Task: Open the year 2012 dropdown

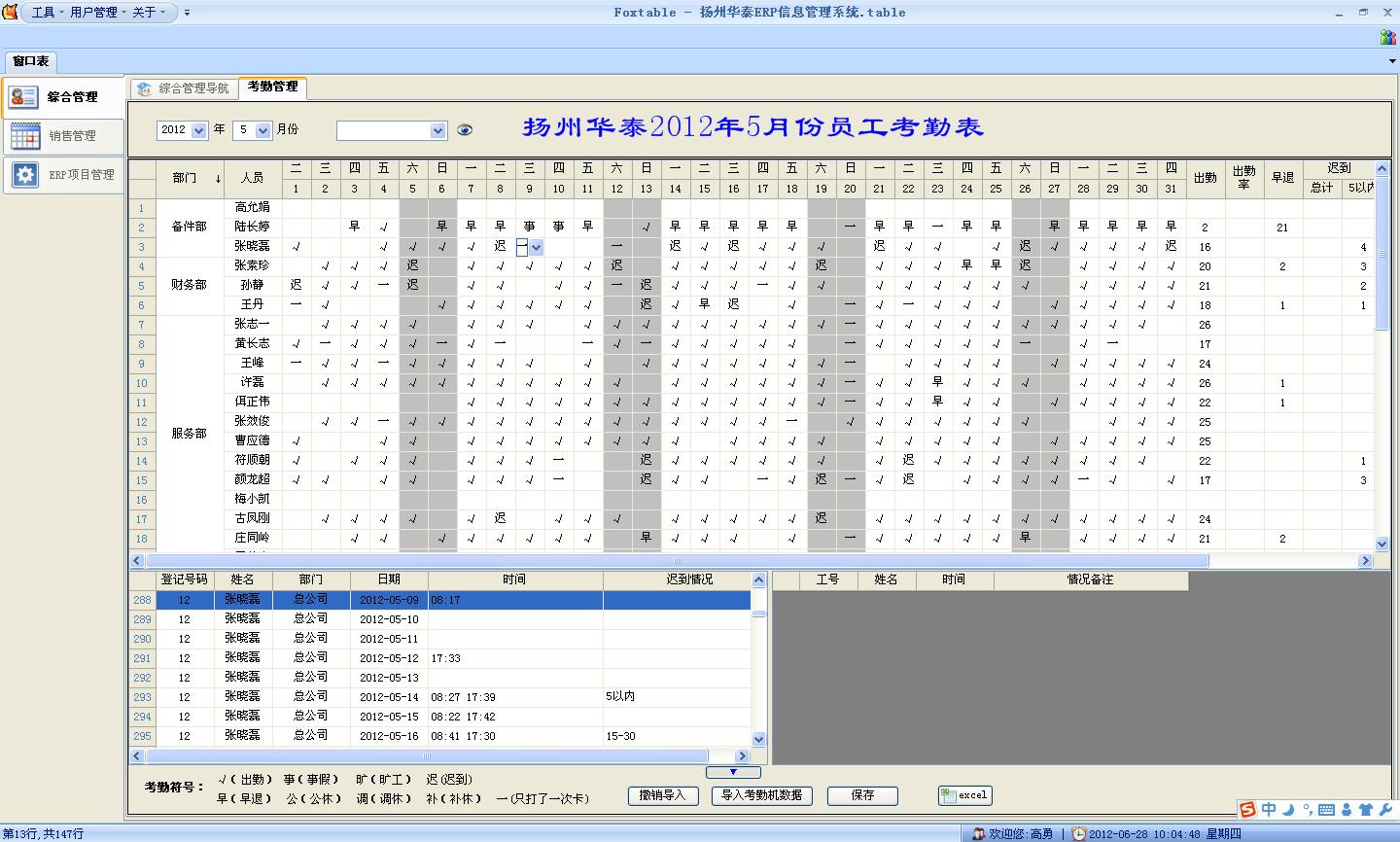Action: [x=198, y=130]
